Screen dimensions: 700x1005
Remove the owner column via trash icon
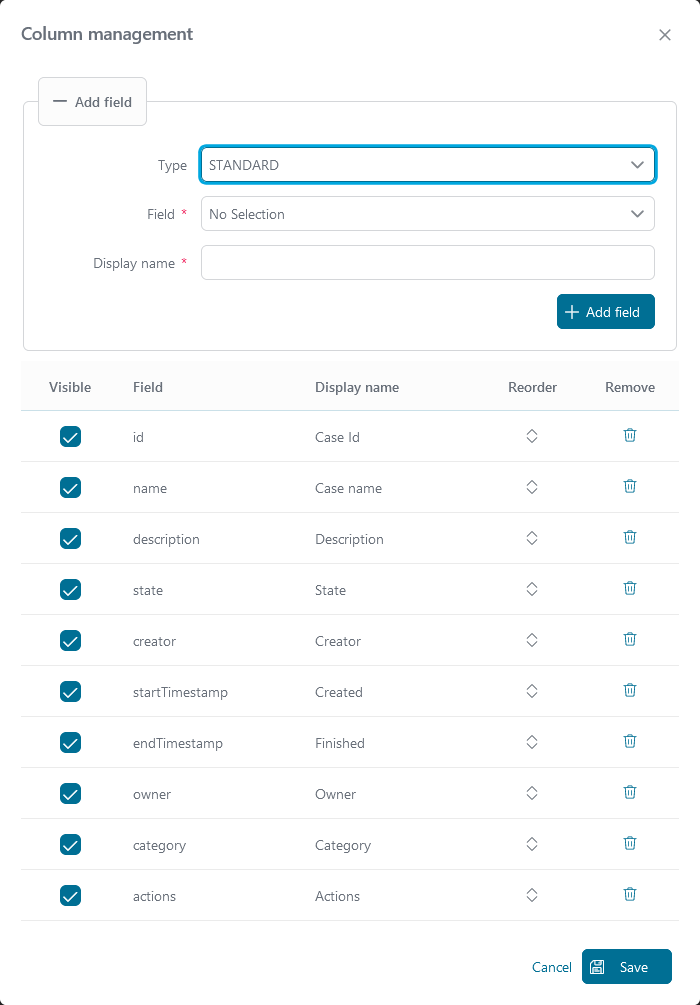point(629,792)
